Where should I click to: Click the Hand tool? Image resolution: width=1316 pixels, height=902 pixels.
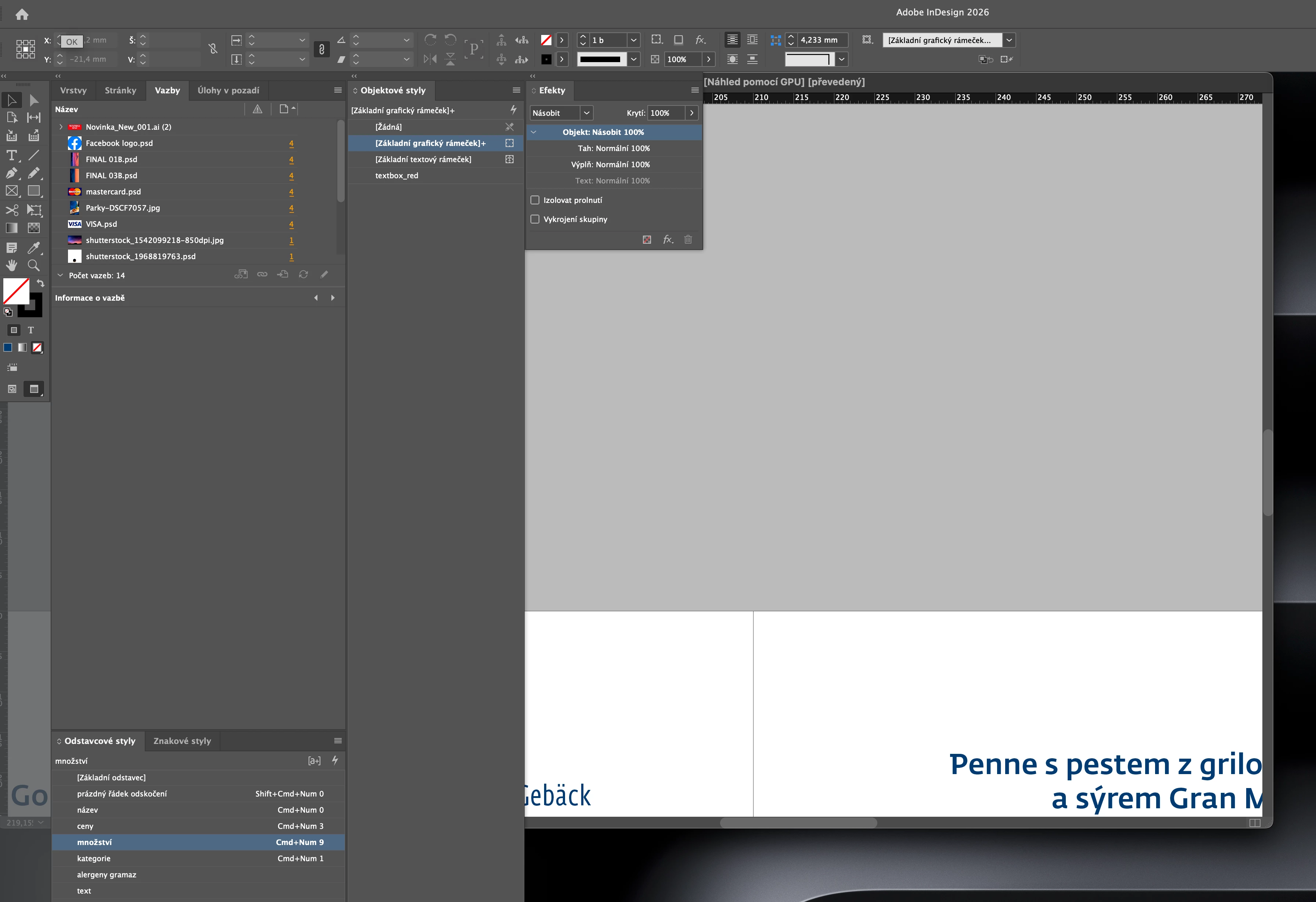click(x=11, y=265)
